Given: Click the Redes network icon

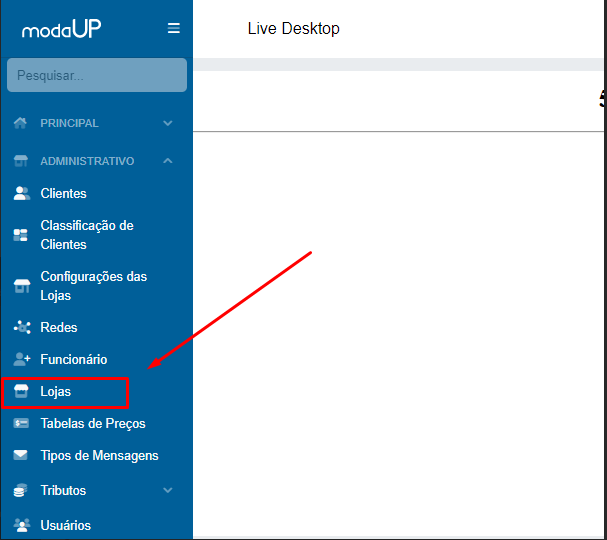Looking at the screenshot, I should [22, 327].
